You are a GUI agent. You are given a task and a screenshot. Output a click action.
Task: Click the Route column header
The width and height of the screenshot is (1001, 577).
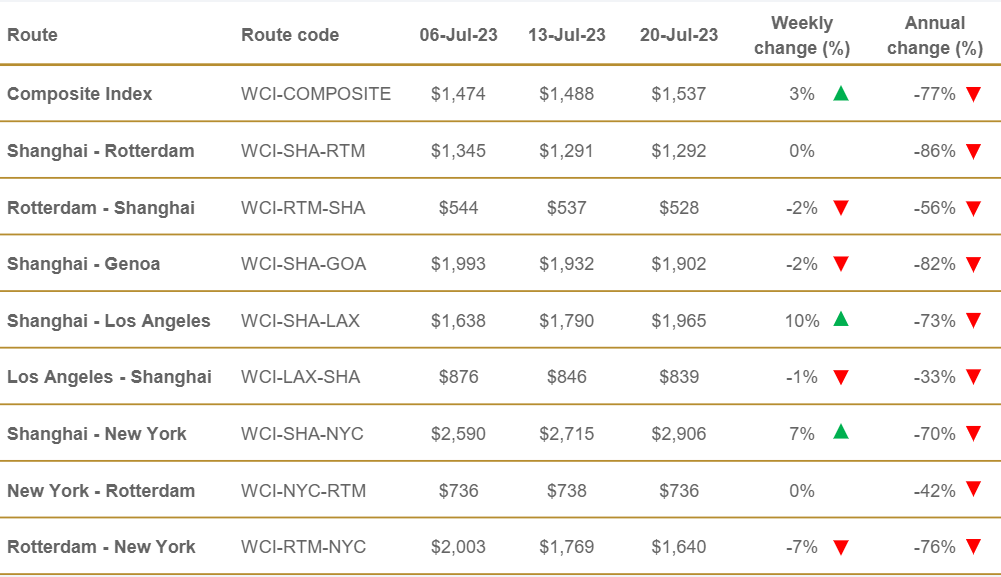(x=32, y=35)
